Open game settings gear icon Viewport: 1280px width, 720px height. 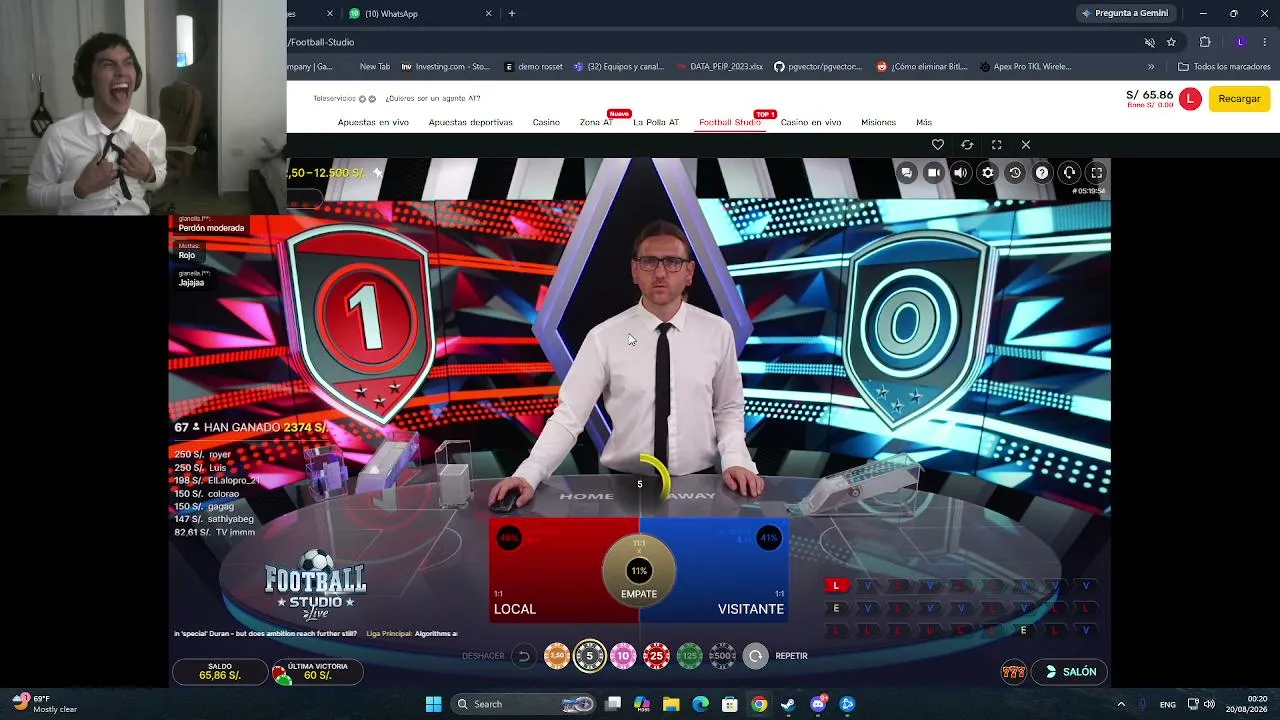pyautogui.click(x=988, y=173)
